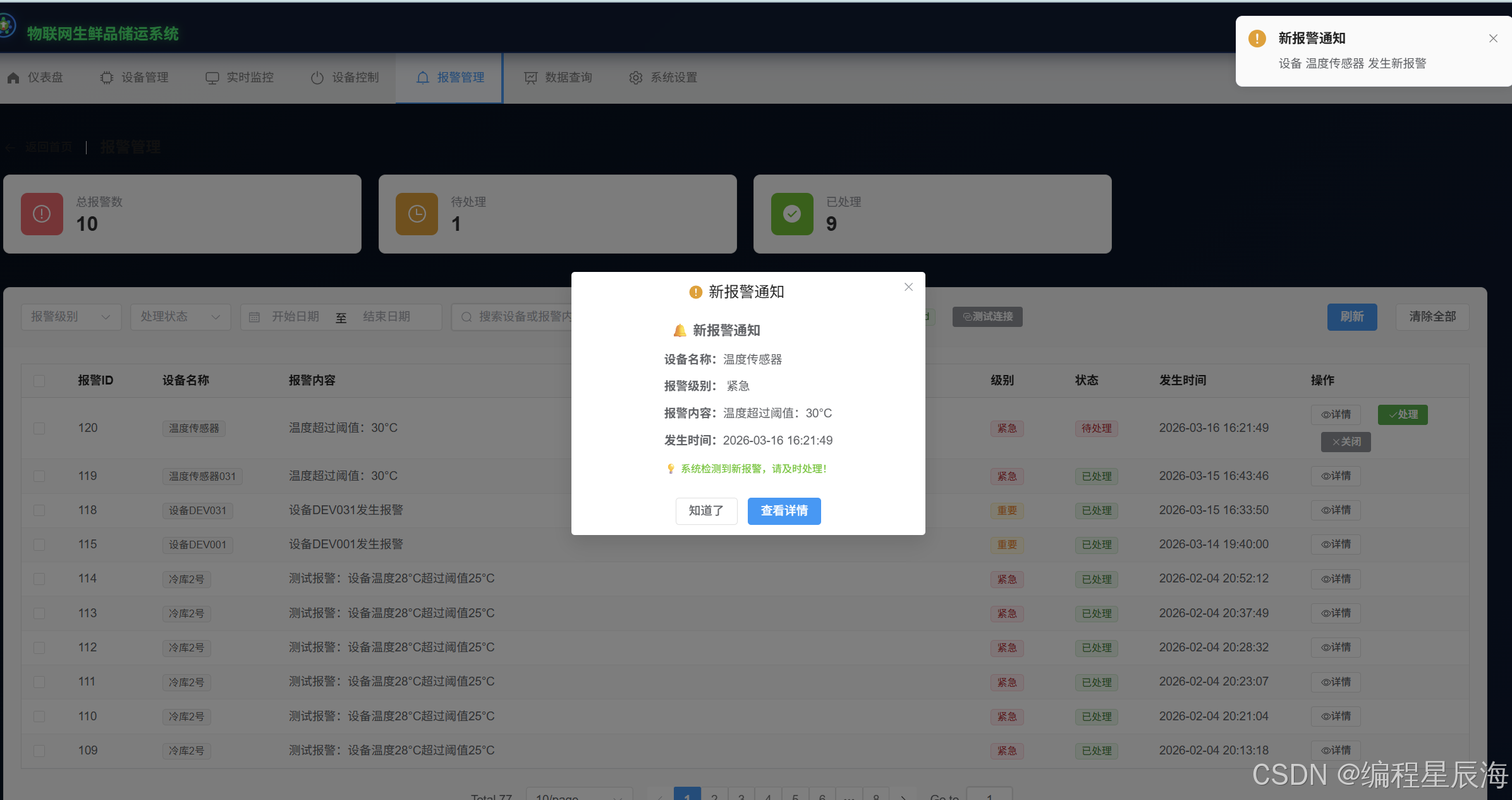Open the 数据查询 menu tab
Image resolution: width=1512 pixels, height=800 pixels.
[558, 77]
